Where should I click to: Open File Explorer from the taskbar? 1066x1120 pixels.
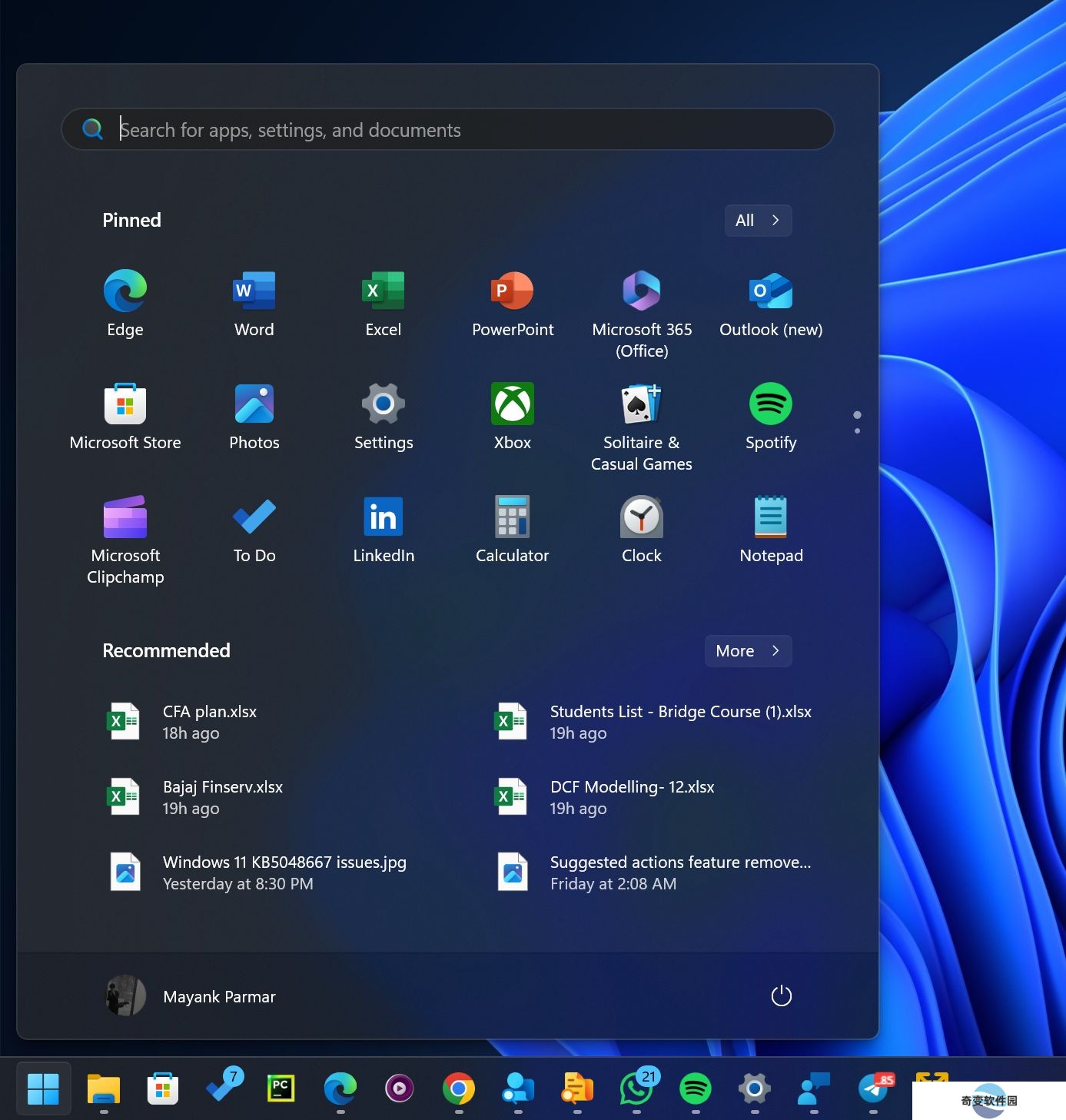pos(104,1088)
